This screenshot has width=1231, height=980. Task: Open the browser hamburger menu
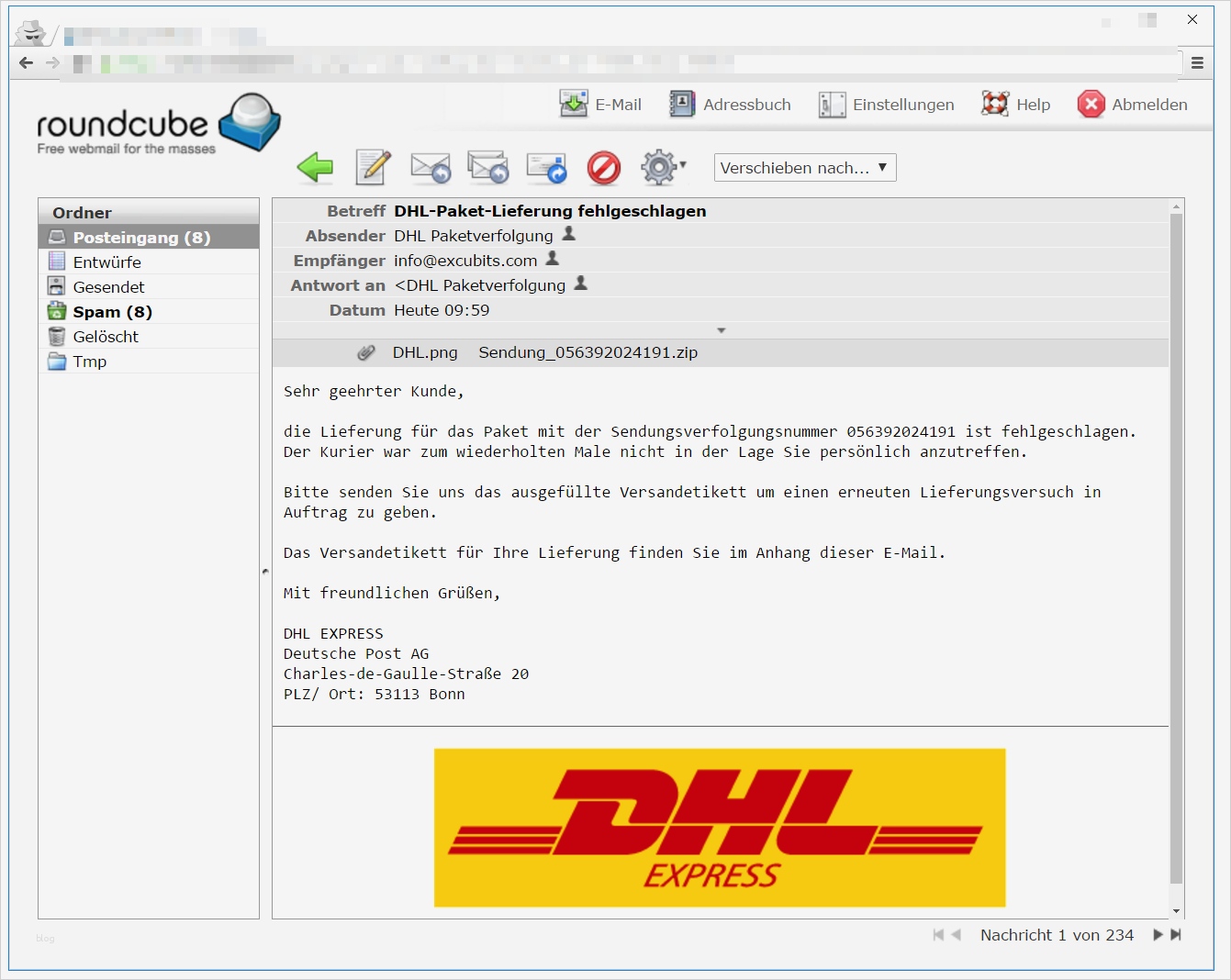pyautogui.click(x=1197, y=63)
